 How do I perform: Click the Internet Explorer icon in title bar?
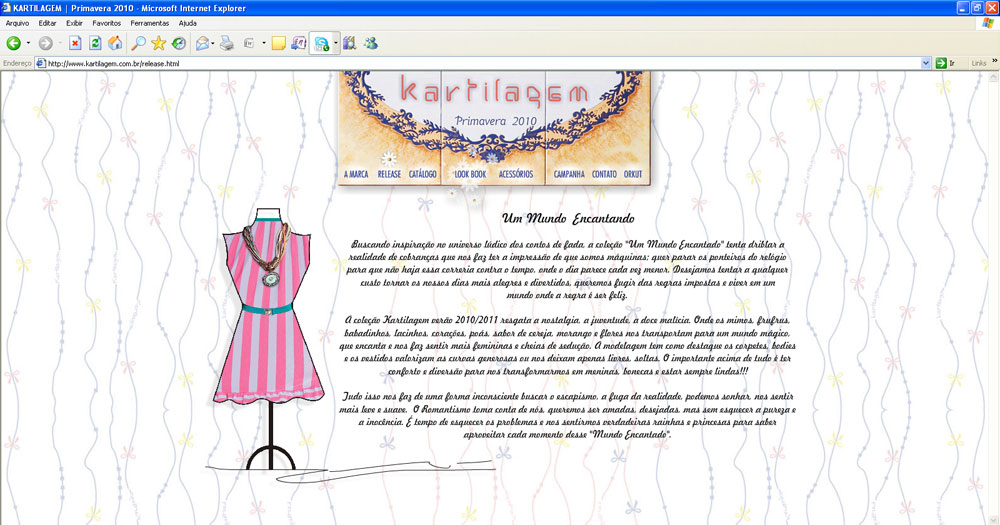point(6,8)
